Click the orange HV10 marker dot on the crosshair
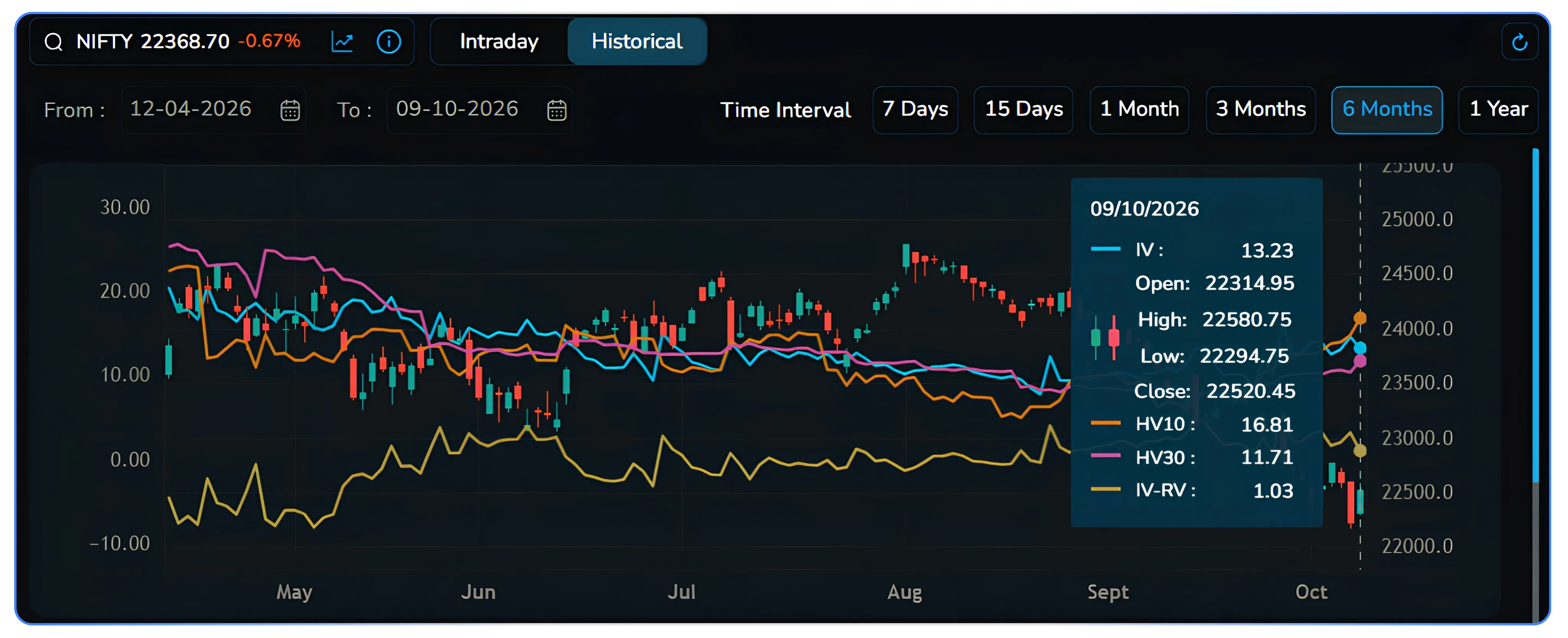The width and height of the screenshot is (1568, 638). point(1360,318)
